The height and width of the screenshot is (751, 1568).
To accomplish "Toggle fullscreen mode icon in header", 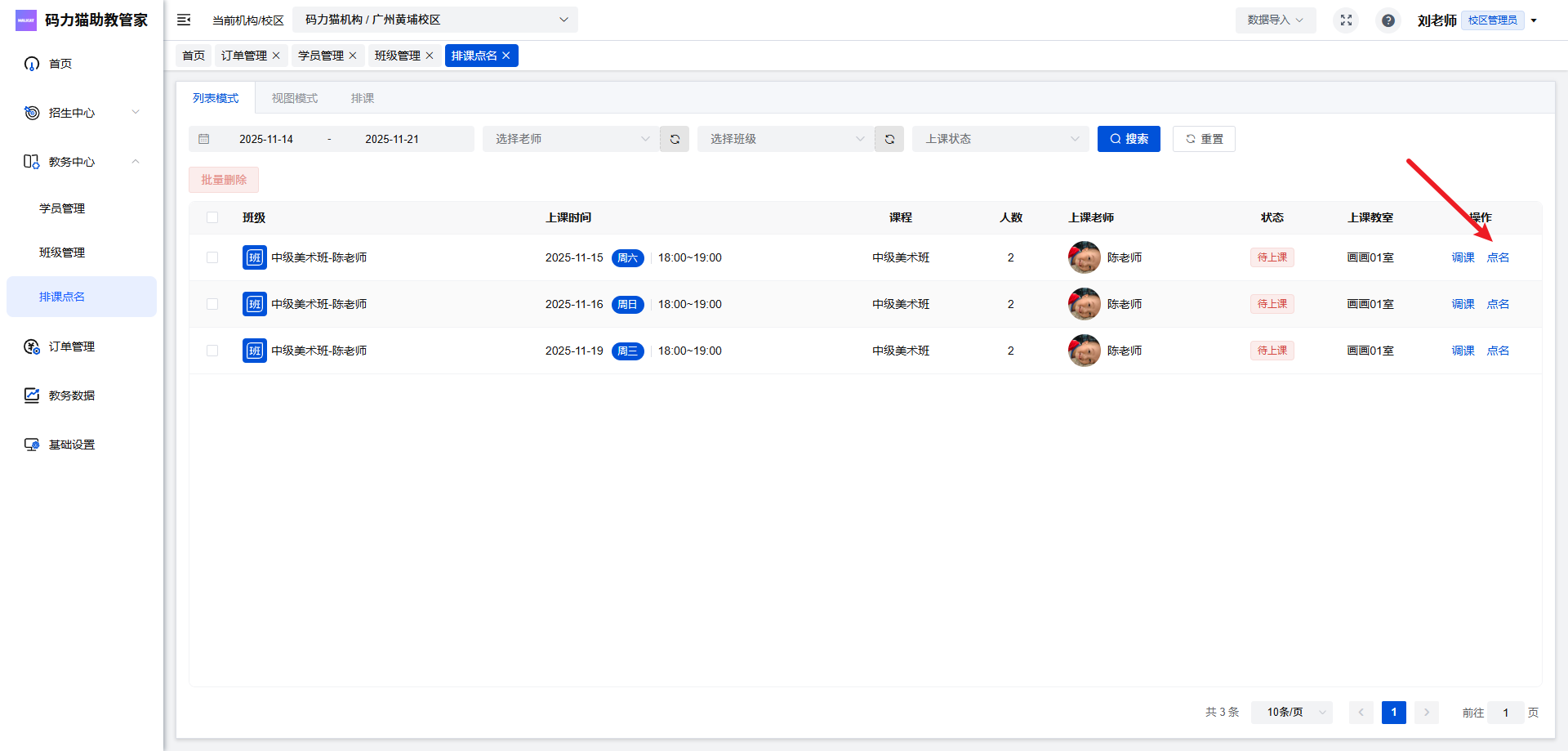I will (1346, 20).
